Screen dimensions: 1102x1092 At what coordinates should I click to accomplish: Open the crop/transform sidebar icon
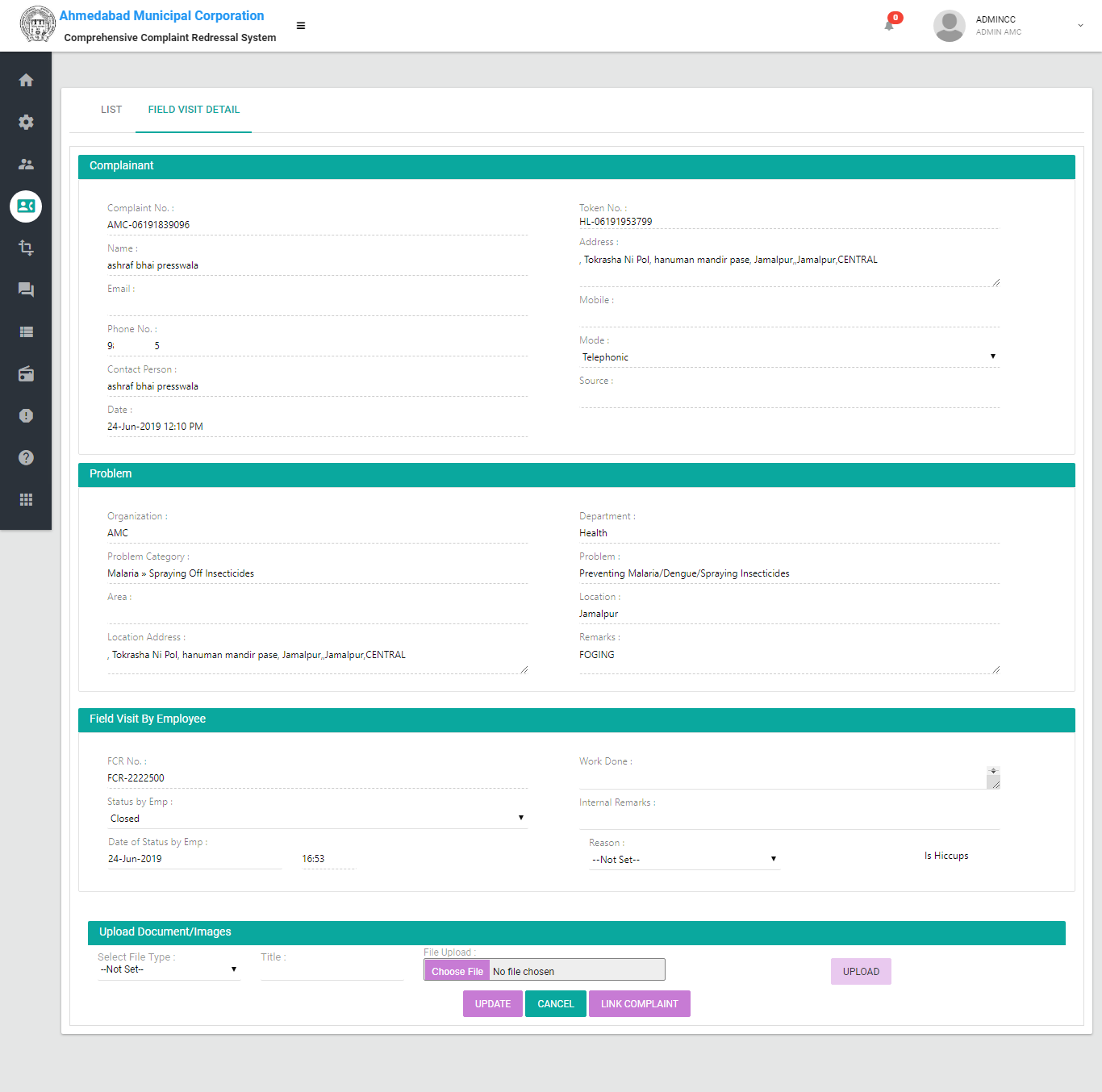26,248
